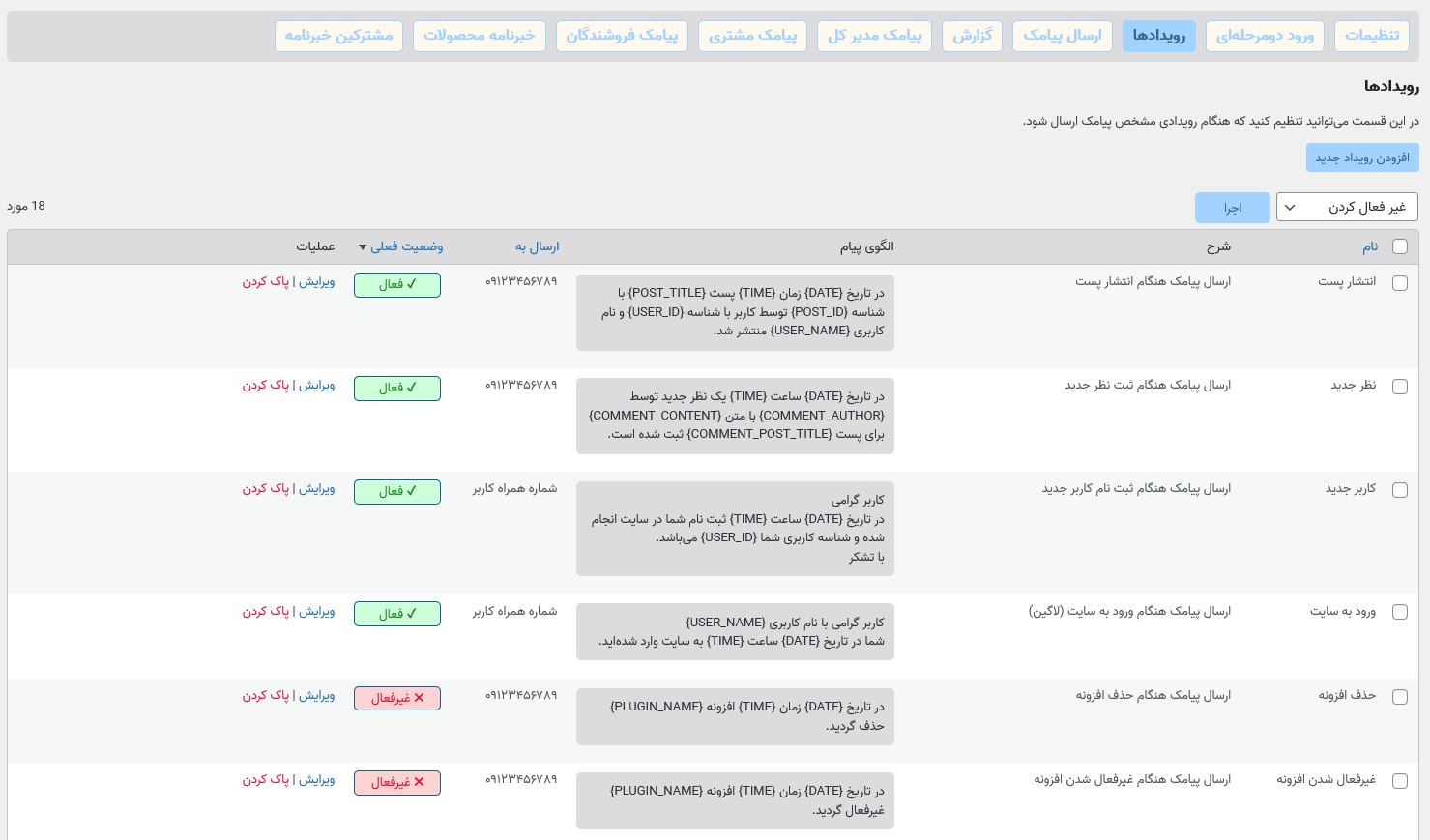Toggle فعال status badge of انتشار پست

(397, 285)
